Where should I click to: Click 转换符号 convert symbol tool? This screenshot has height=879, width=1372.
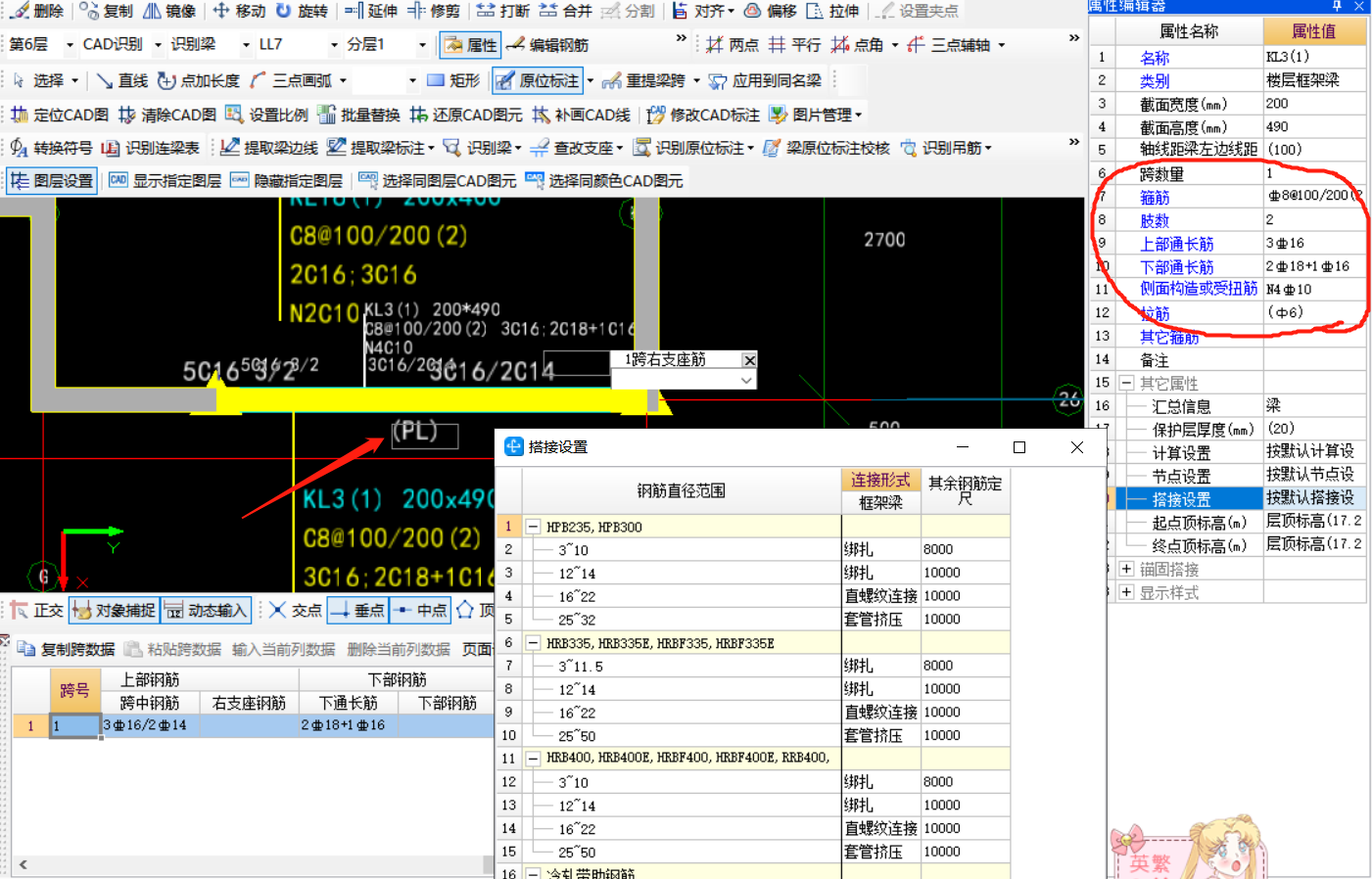52,148
